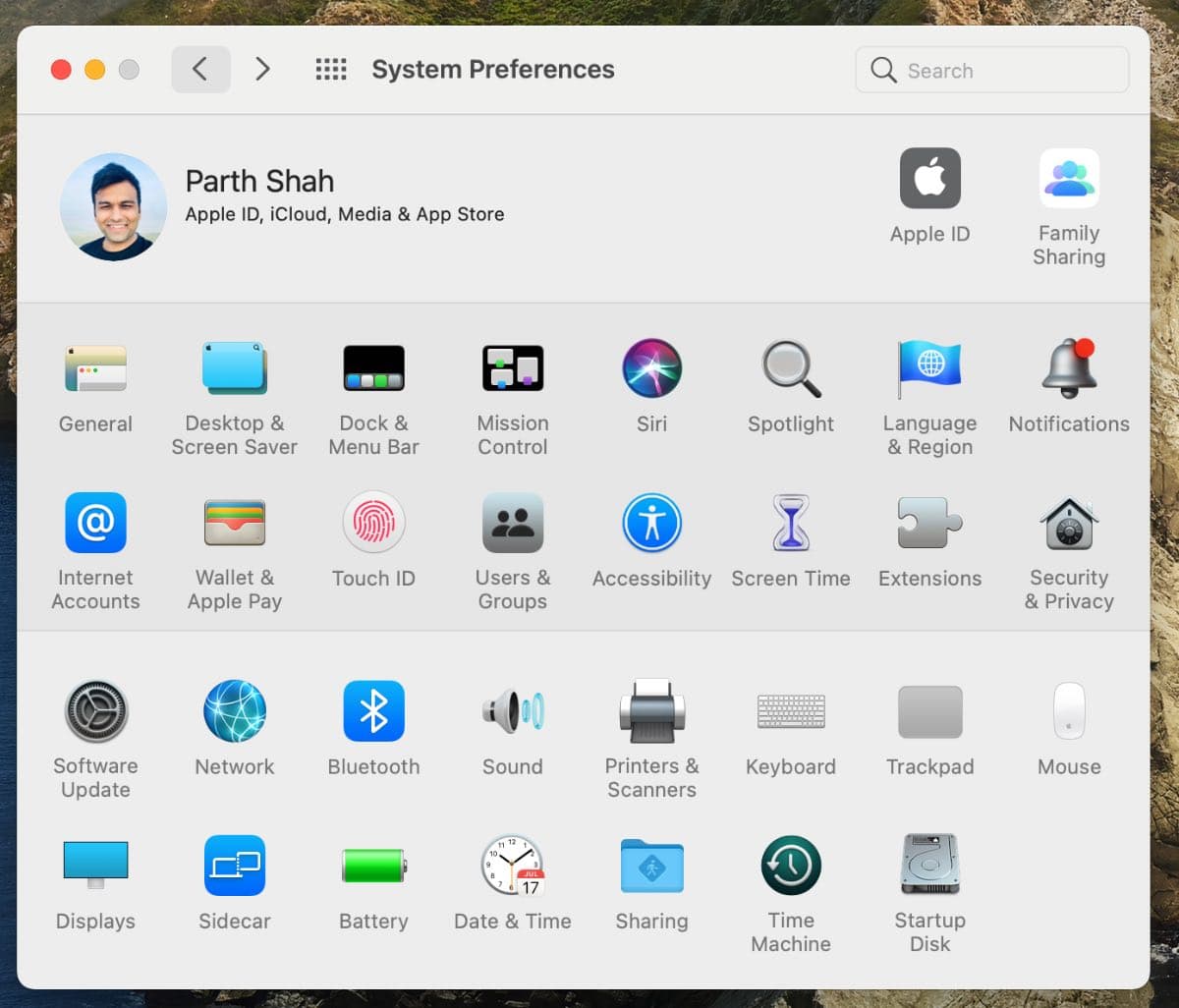Click the forward navigation arrow

[x=262, y=70]
